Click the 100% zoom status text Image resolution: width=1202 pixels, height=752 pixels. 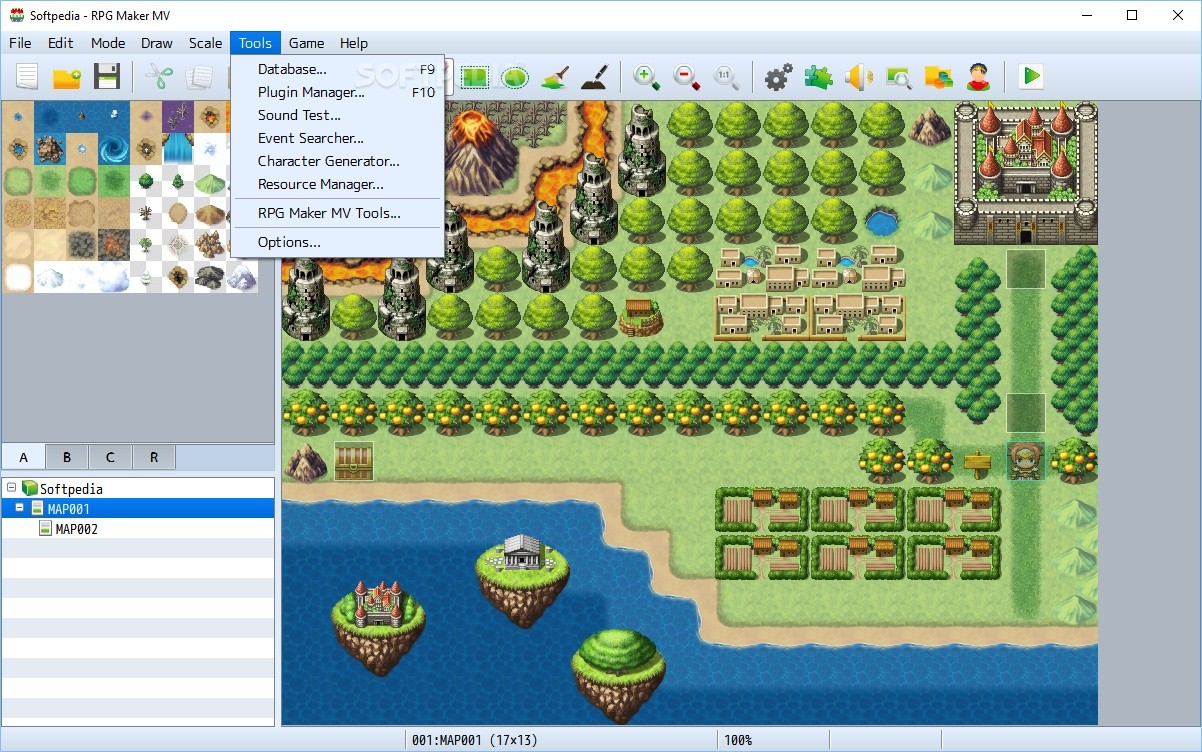point(738,740)
